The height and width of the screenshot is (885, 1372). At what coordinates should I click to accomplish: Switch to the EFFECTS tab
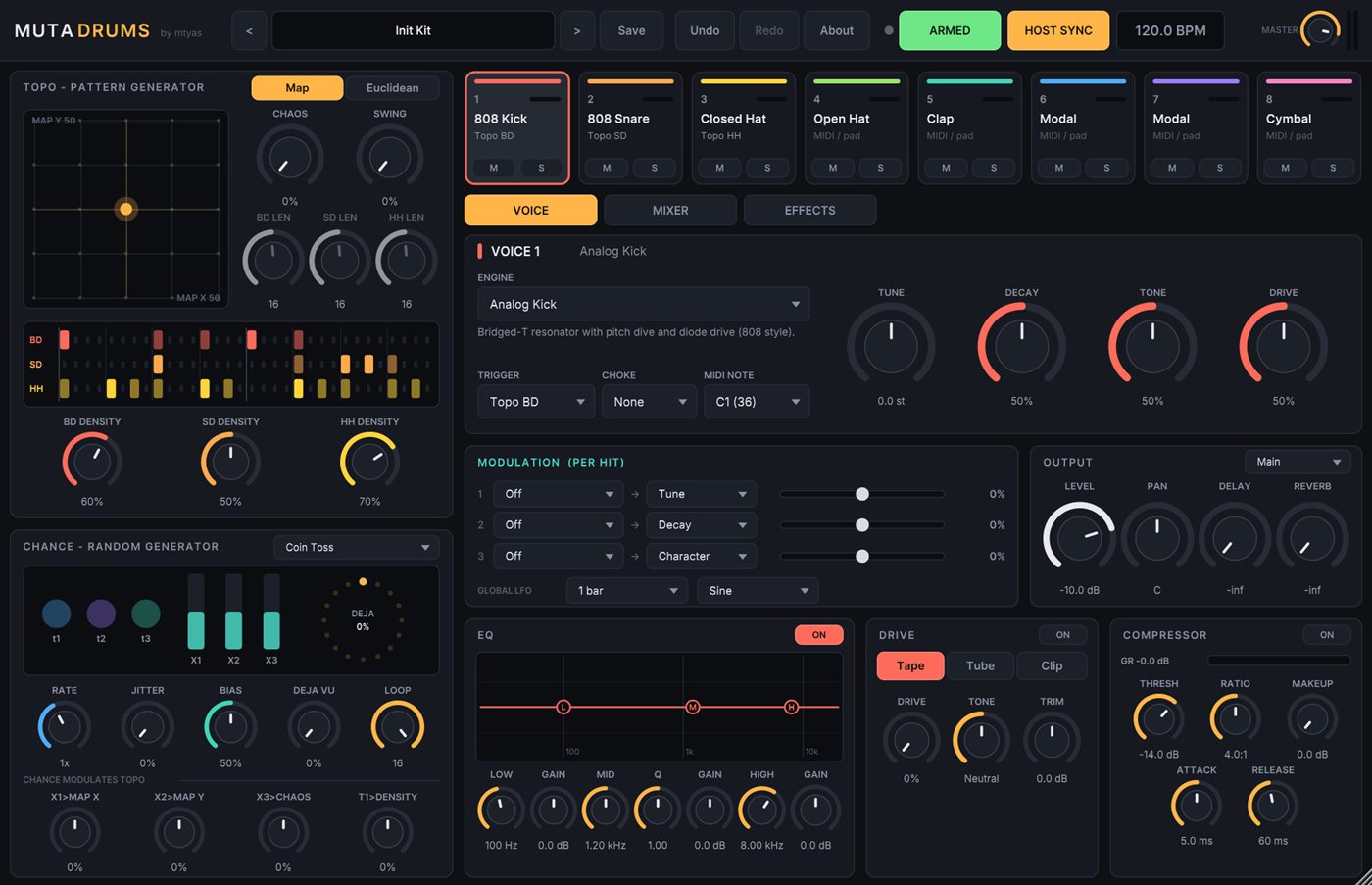(810, 210)
